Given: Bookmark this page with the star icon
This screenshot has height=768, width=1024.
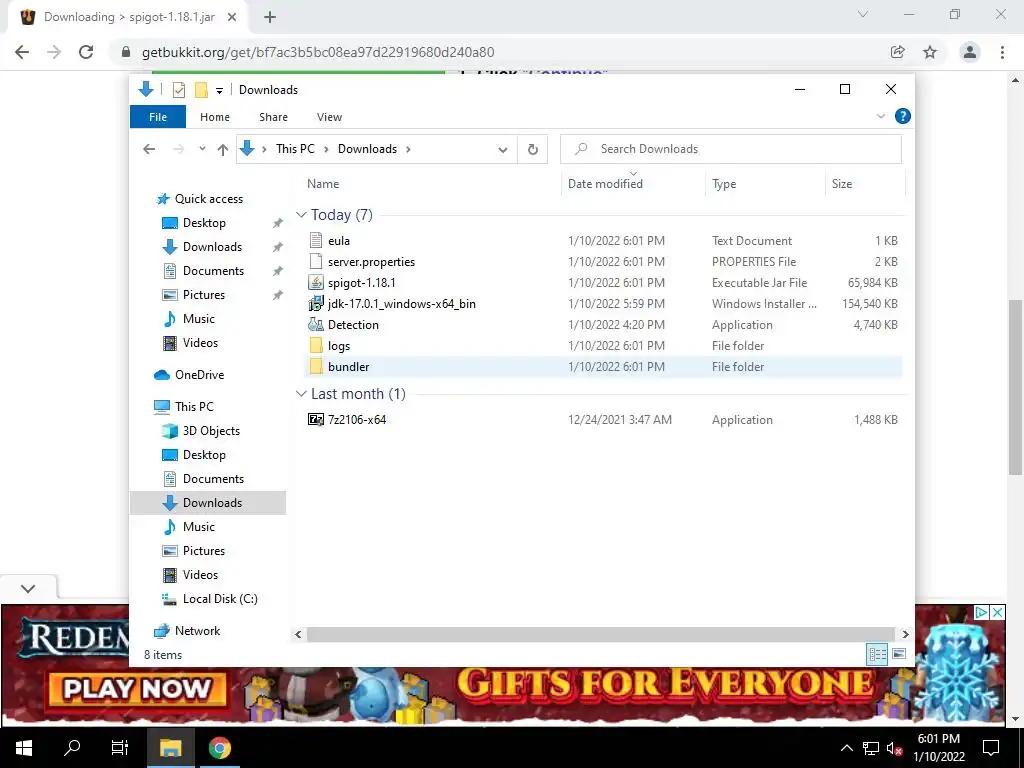Looking at the screenshot, I should [x=930, y=52].
